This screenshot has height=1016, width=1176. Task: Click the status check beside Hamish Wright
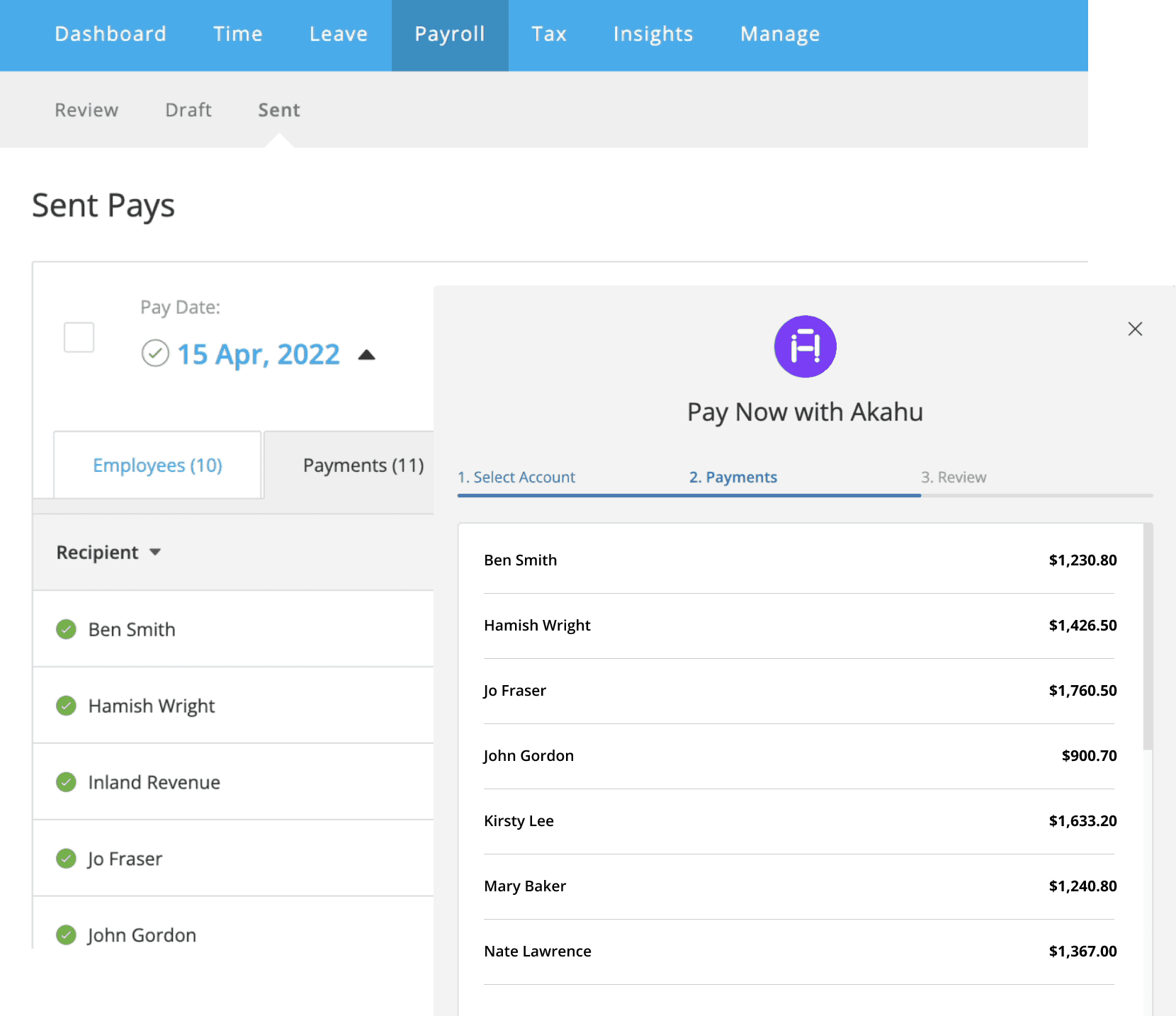[x=65, y=706]
